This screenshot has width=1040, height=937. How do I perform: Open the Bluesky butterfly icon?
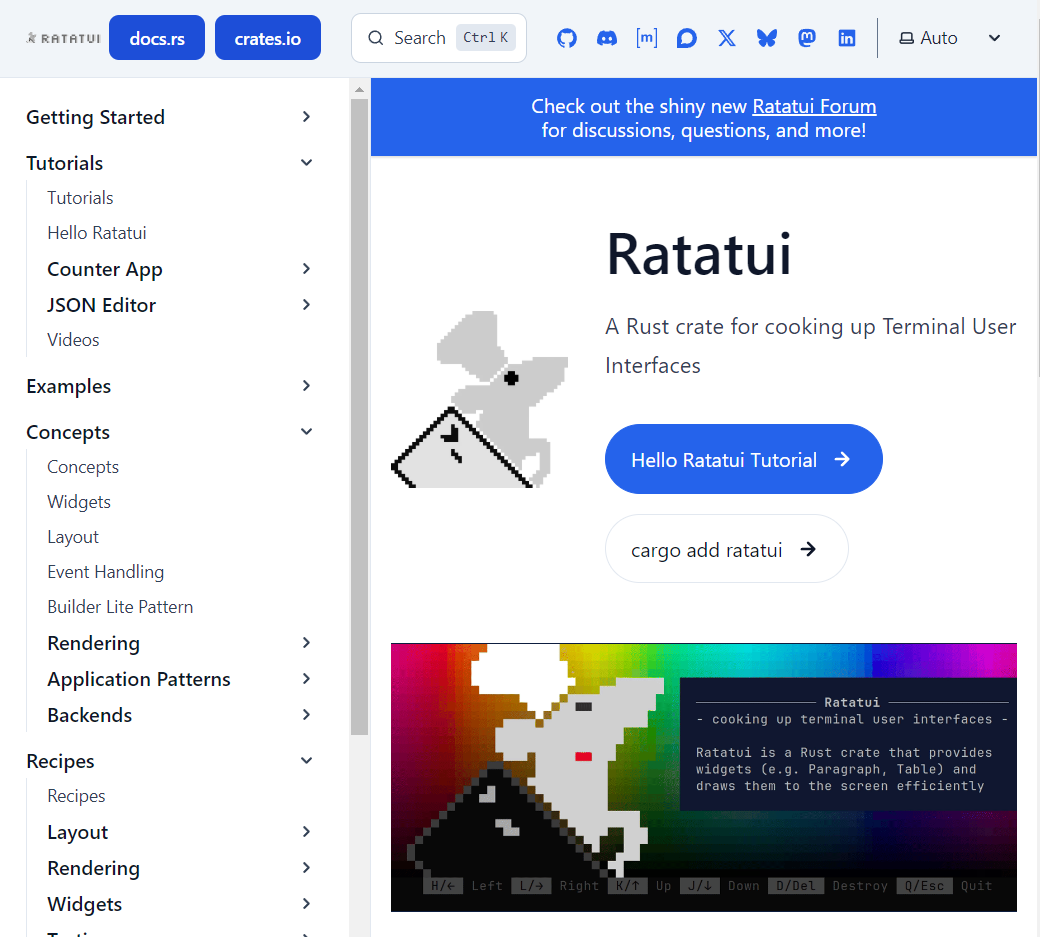(767, 38)
